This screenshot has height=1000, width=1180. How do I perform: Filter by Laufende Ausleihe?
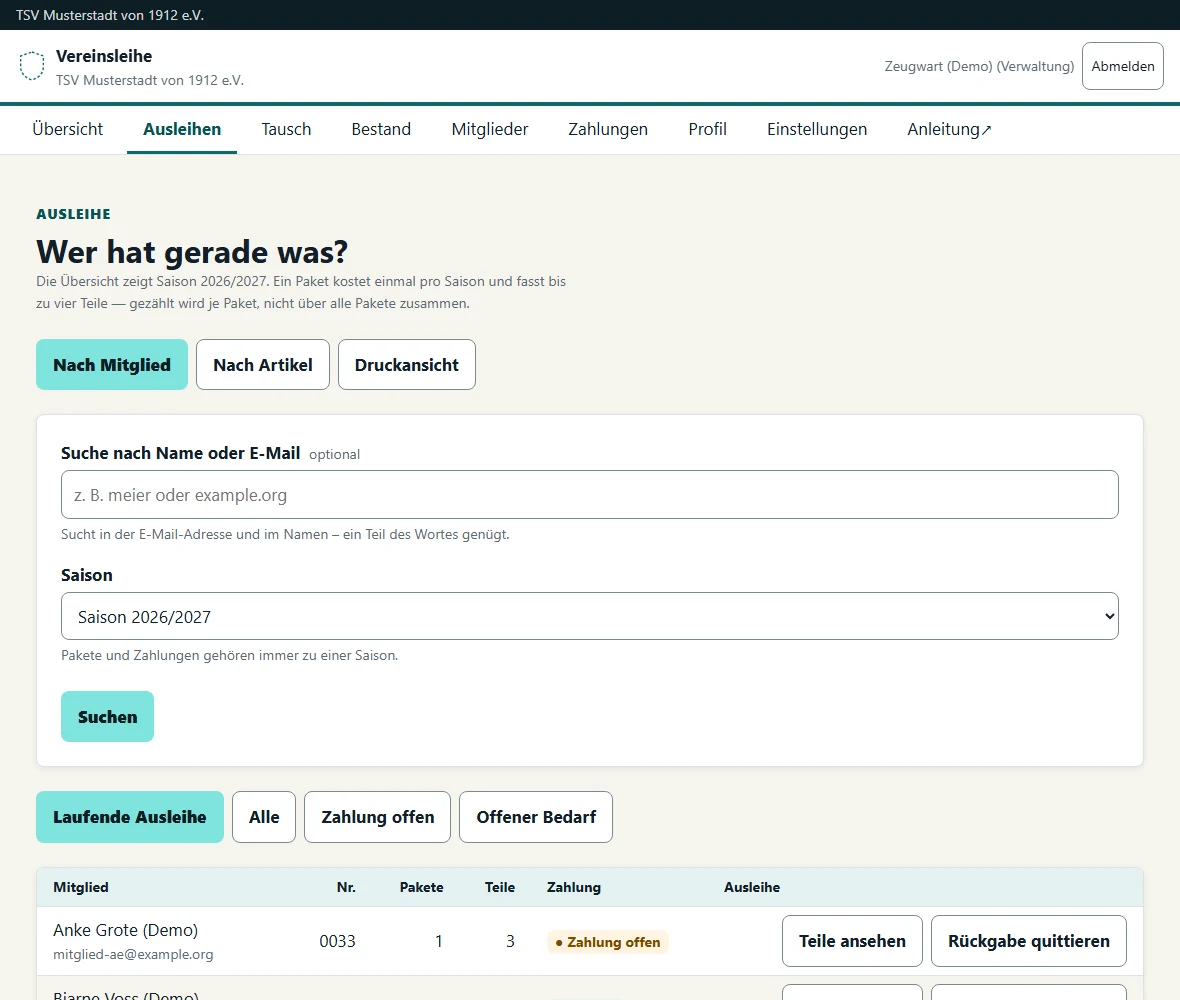pos(129,817)
